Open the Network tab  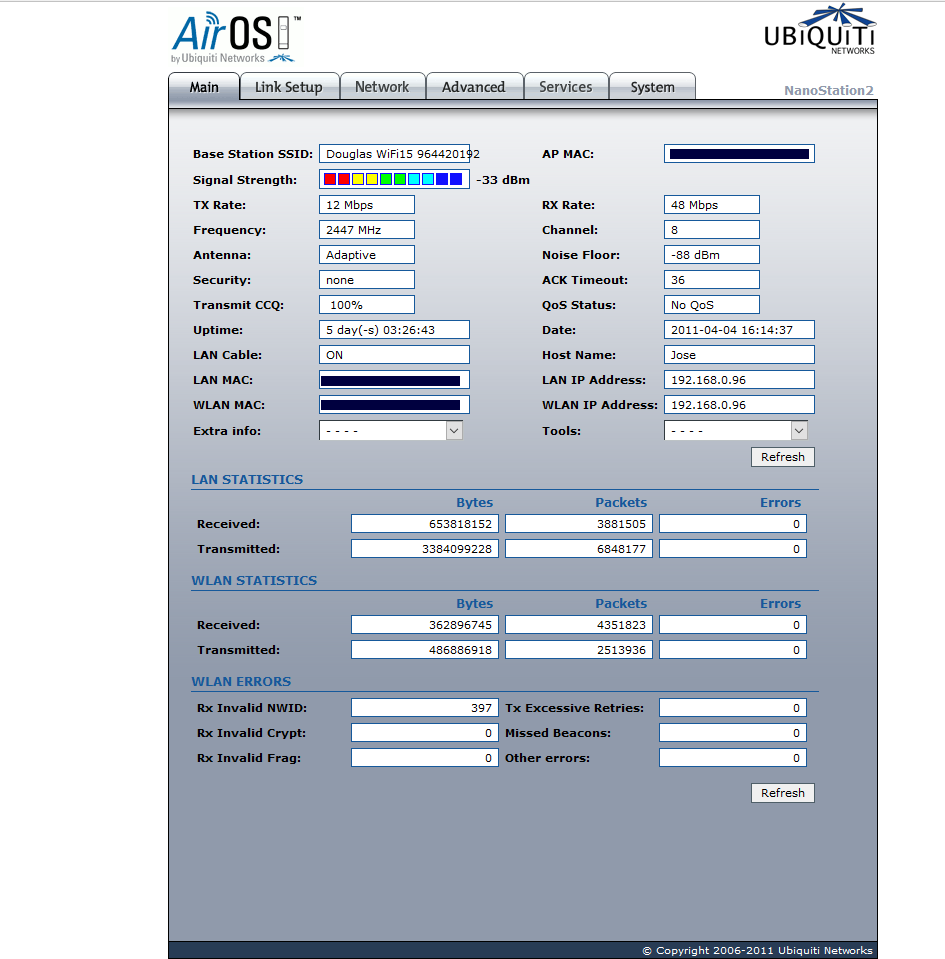click(x=382, y=87)
